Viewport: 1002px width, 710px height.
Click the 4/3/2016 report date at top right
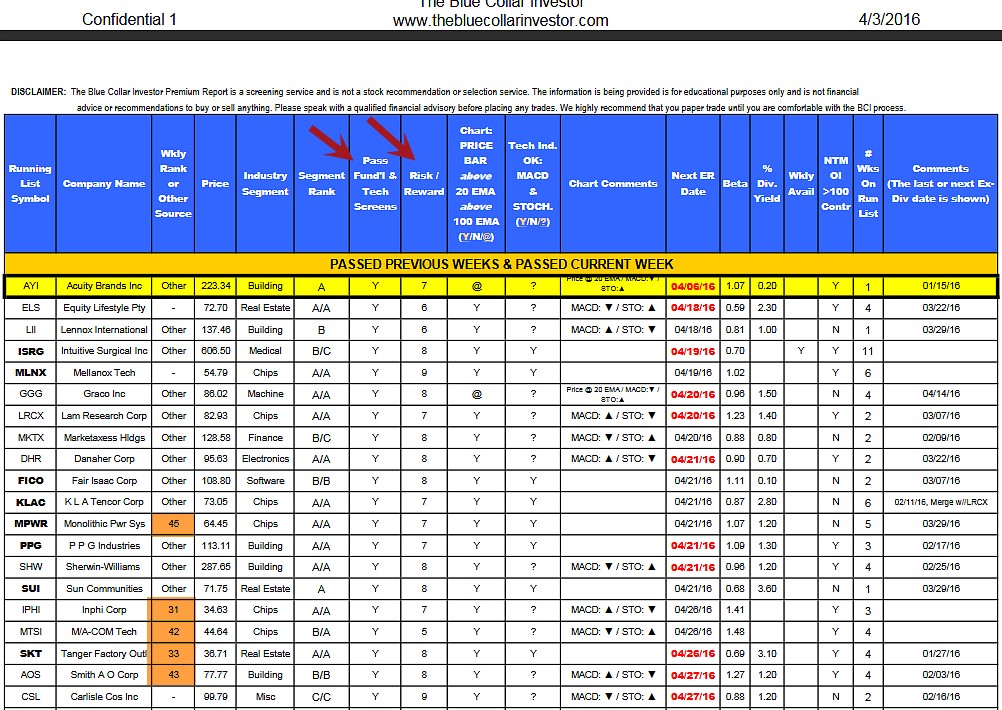click(889, 19)
